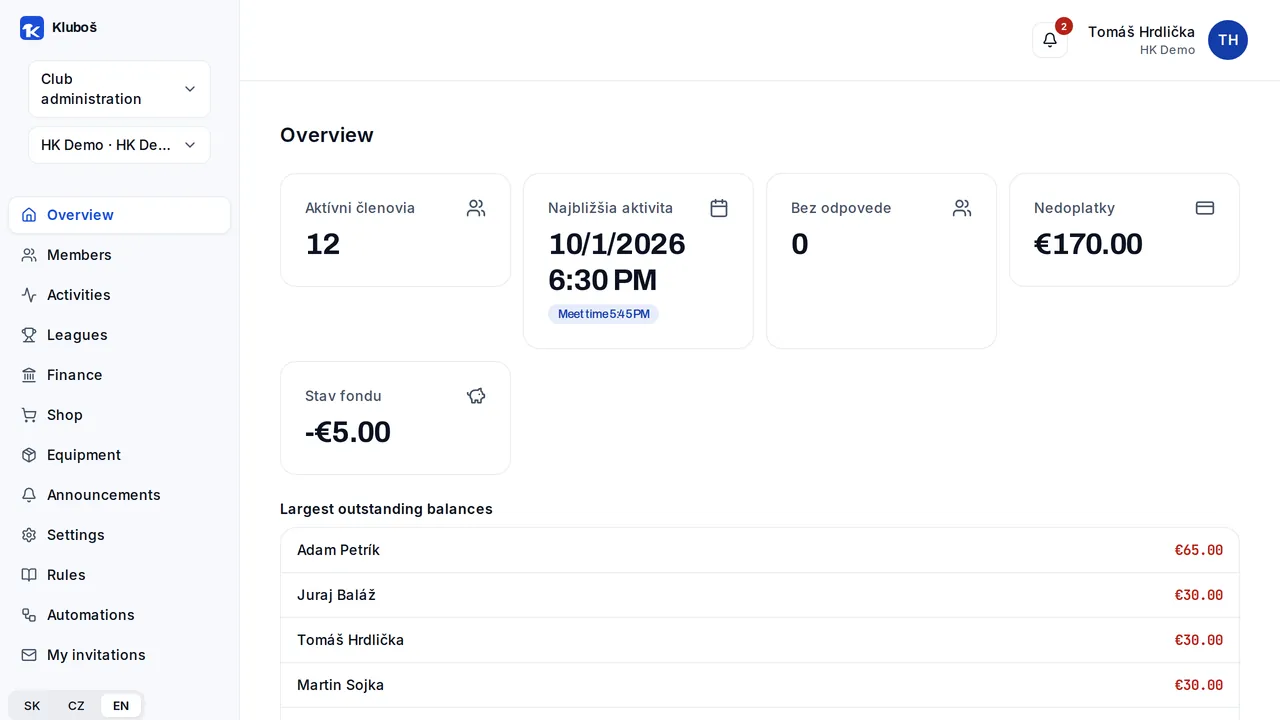Click the Meet time 5:45 PM badge
1280x720 pixels.
click(603, 314)
